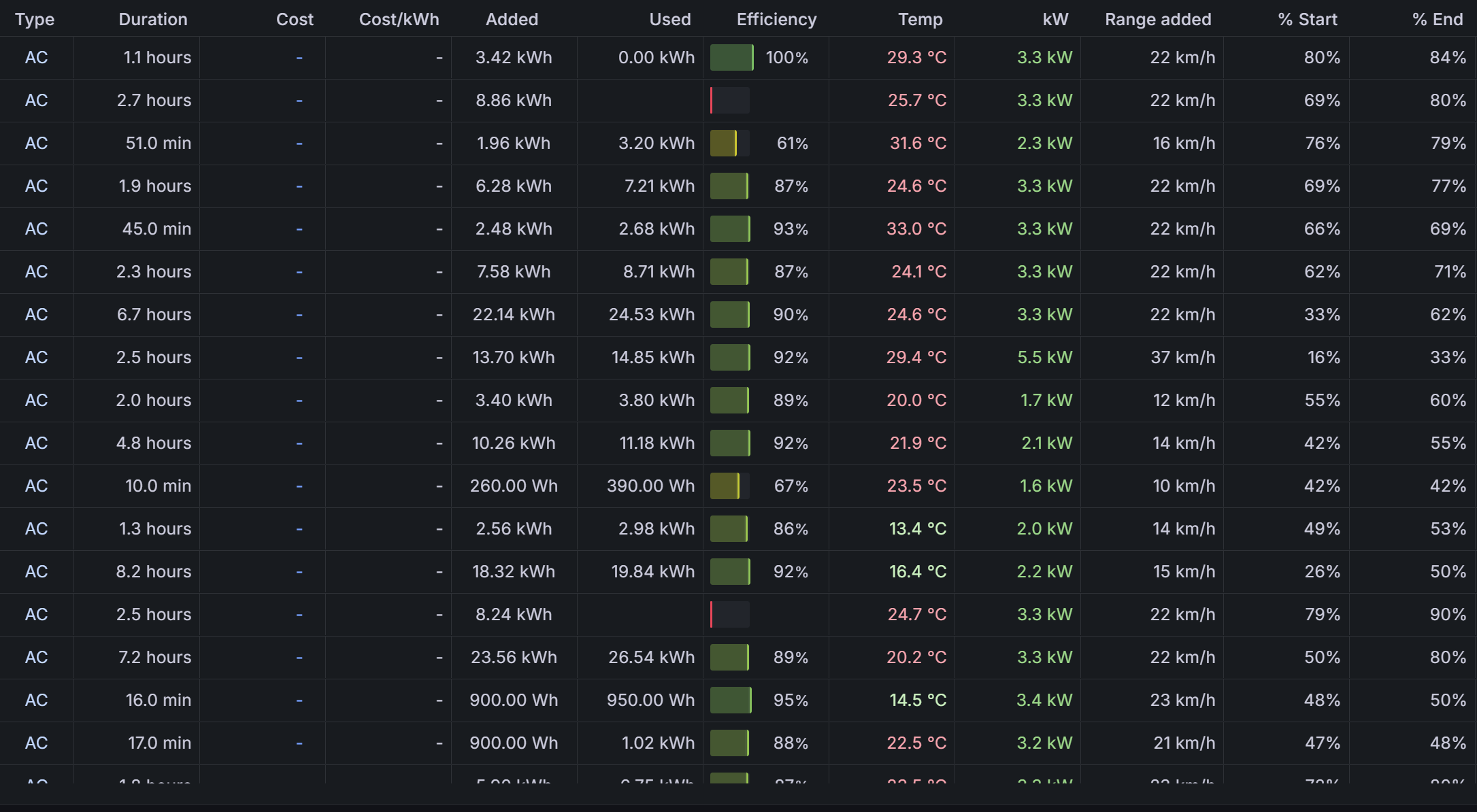
Task: Sort table by Efficiency column header
Action: coord(776,19)
